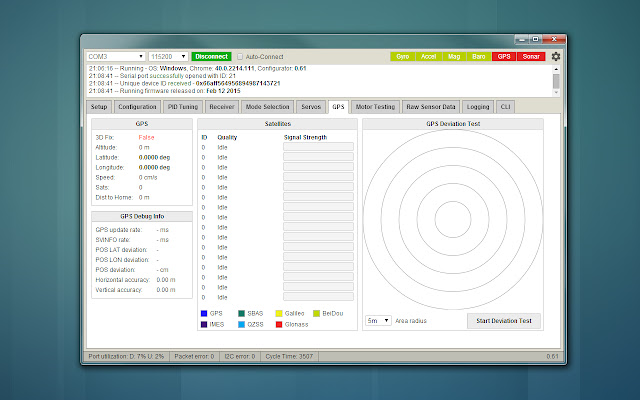Open the COM3 serial port dropdown
Screen dimensions: 640x400
tap(116, 57)
